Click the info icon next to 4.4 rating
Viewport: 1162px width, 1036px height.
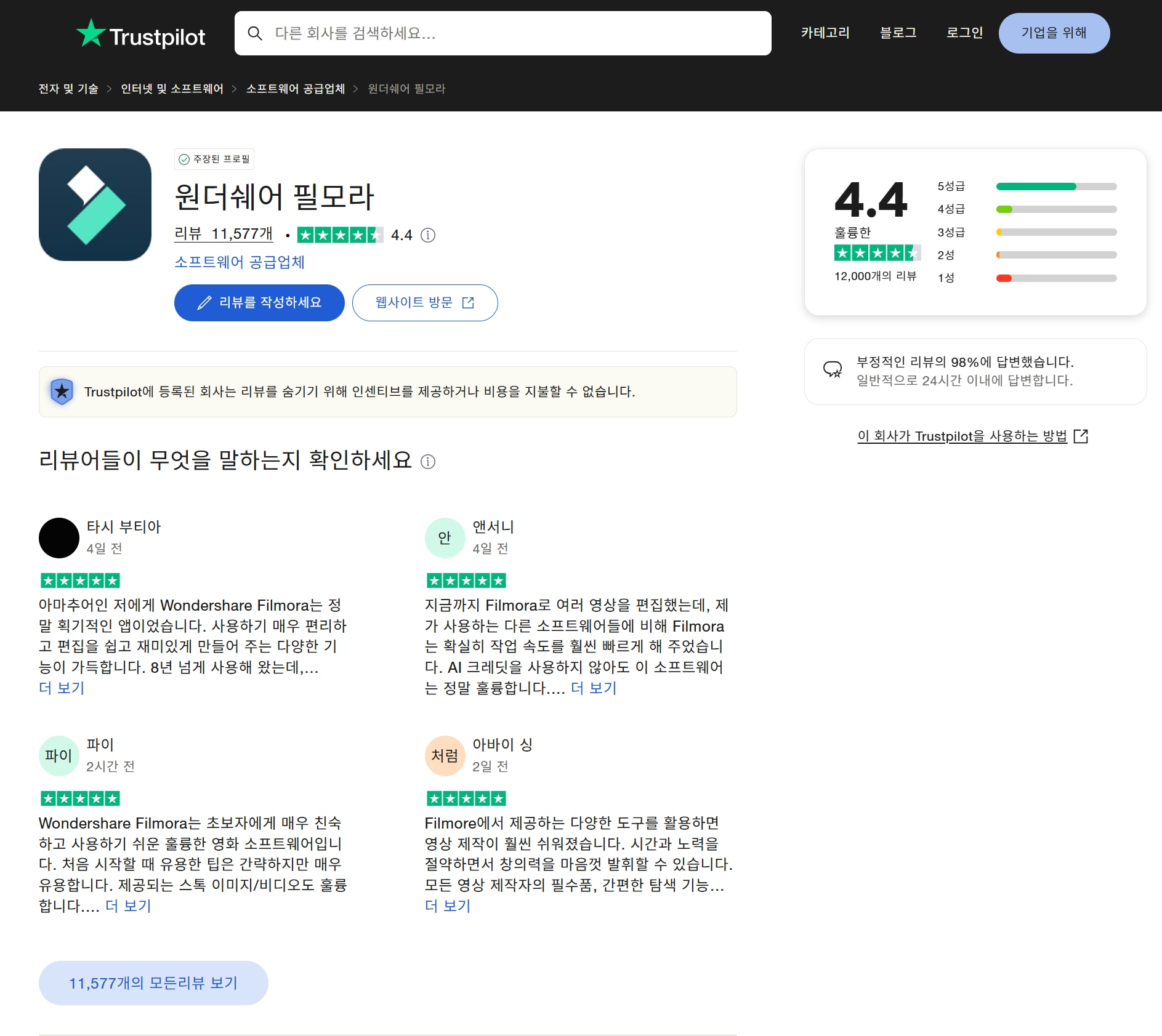[428, 235]
